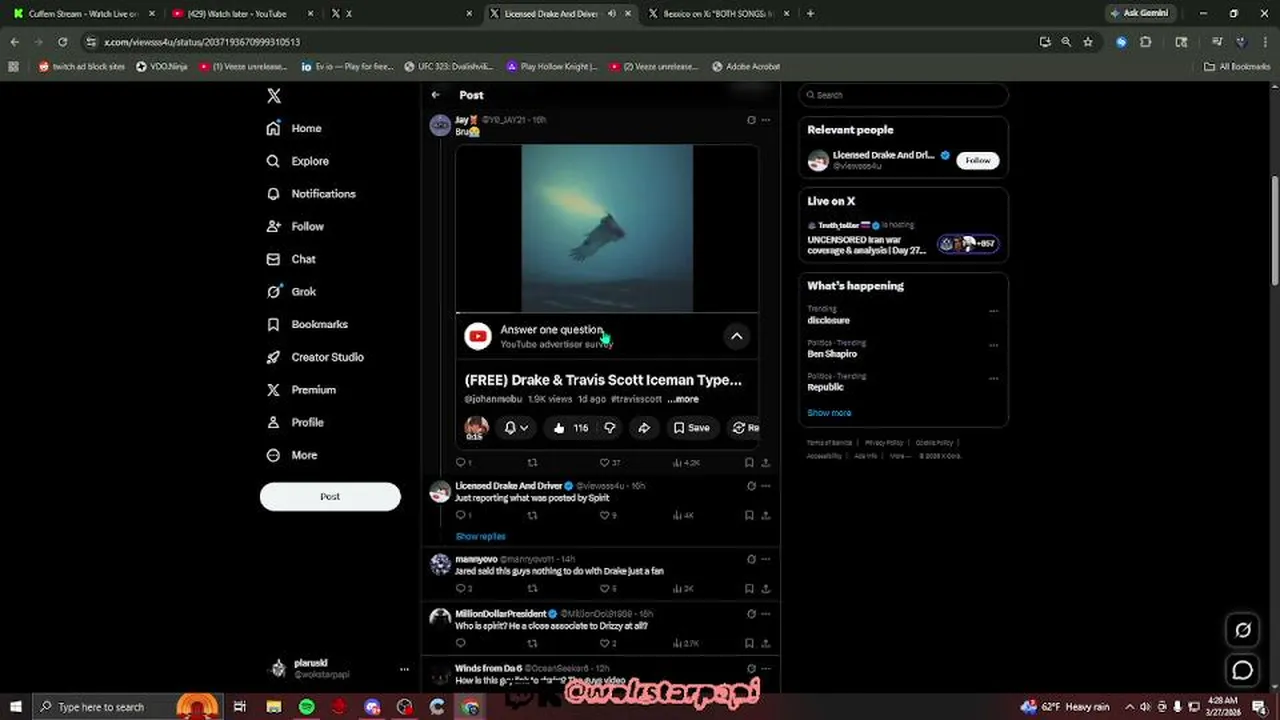Open Adobe Acrobat bookmark

click(x=746, y=66)
